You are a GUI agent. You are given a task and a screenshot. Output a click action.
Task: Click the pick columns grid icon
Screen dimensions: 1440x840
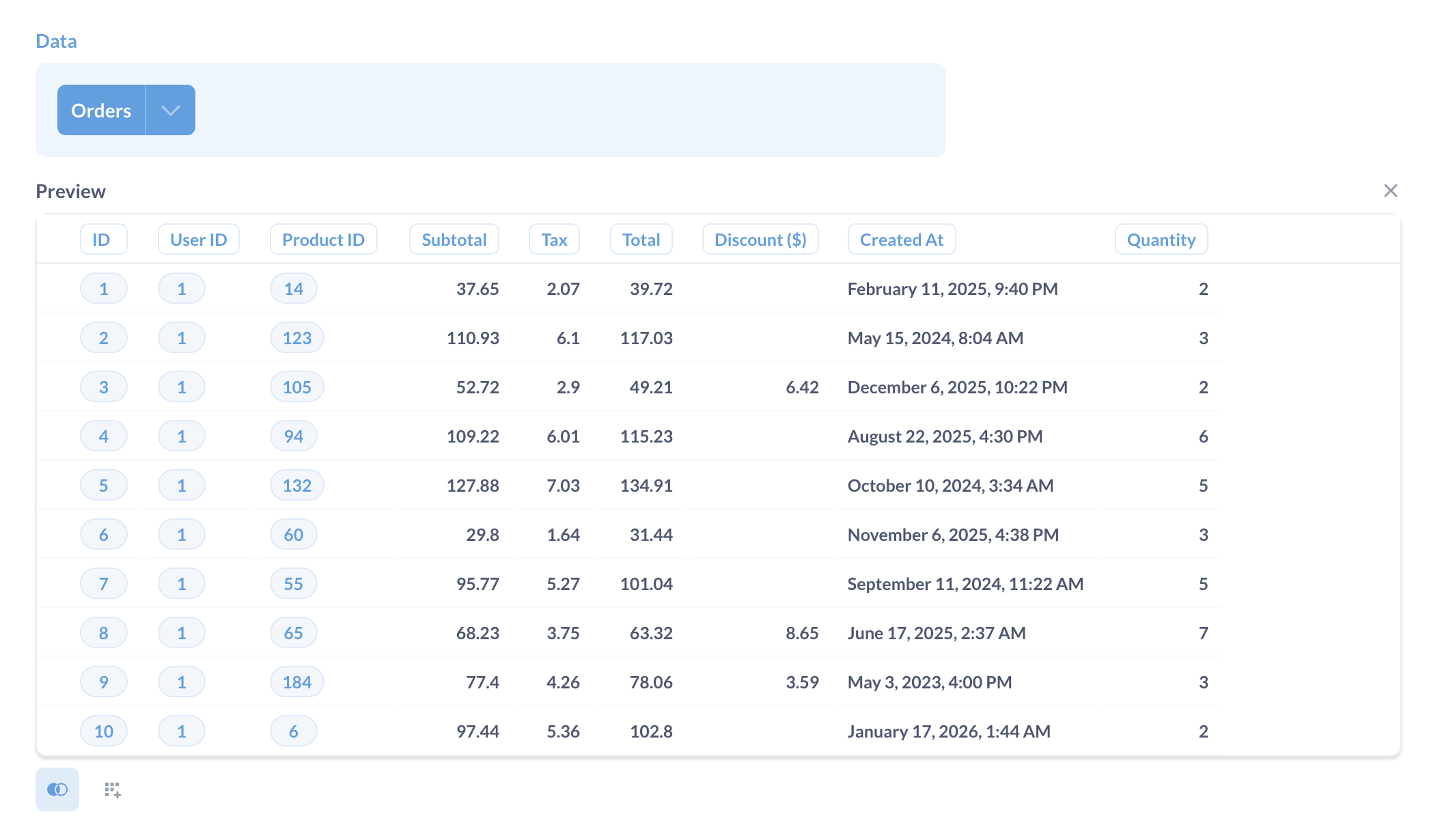click(x=113, y=789)
